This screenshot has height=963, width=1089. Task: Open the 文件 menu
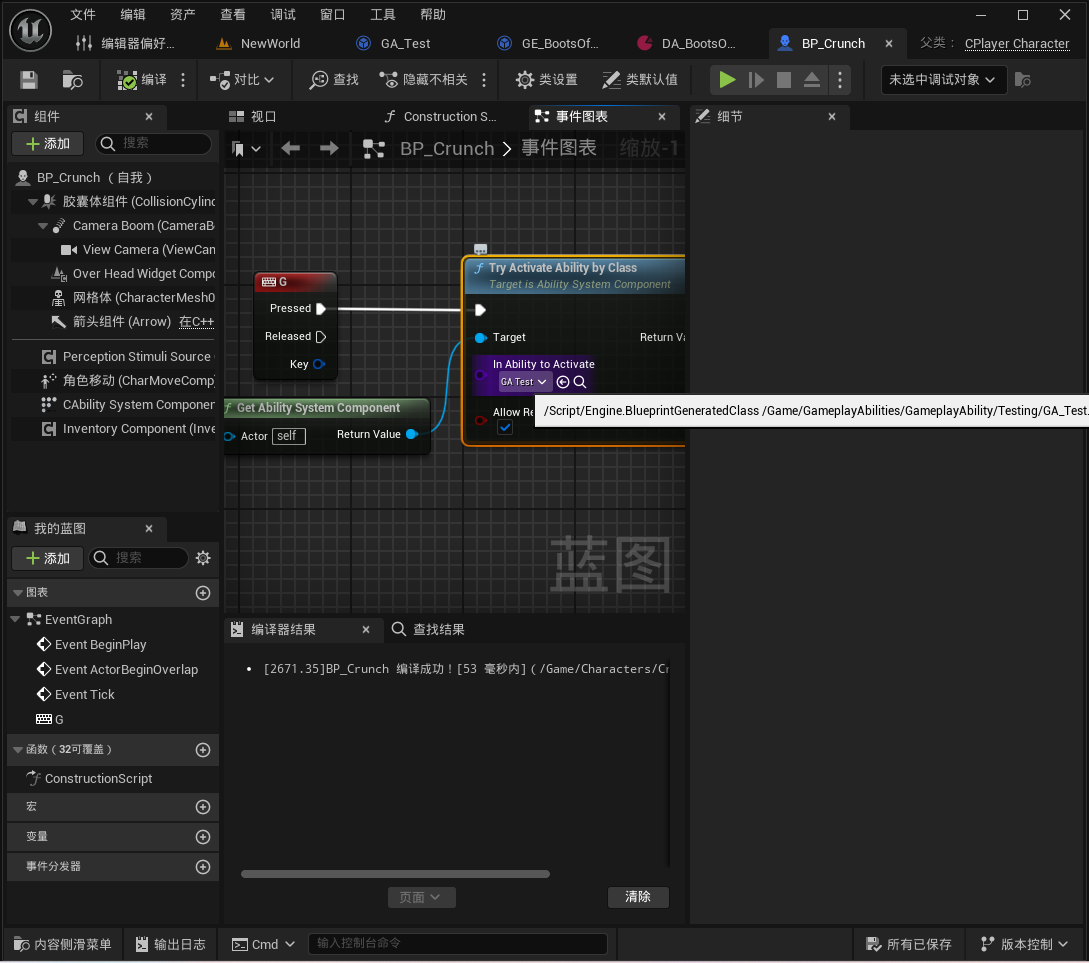click(x=83, y=15)
